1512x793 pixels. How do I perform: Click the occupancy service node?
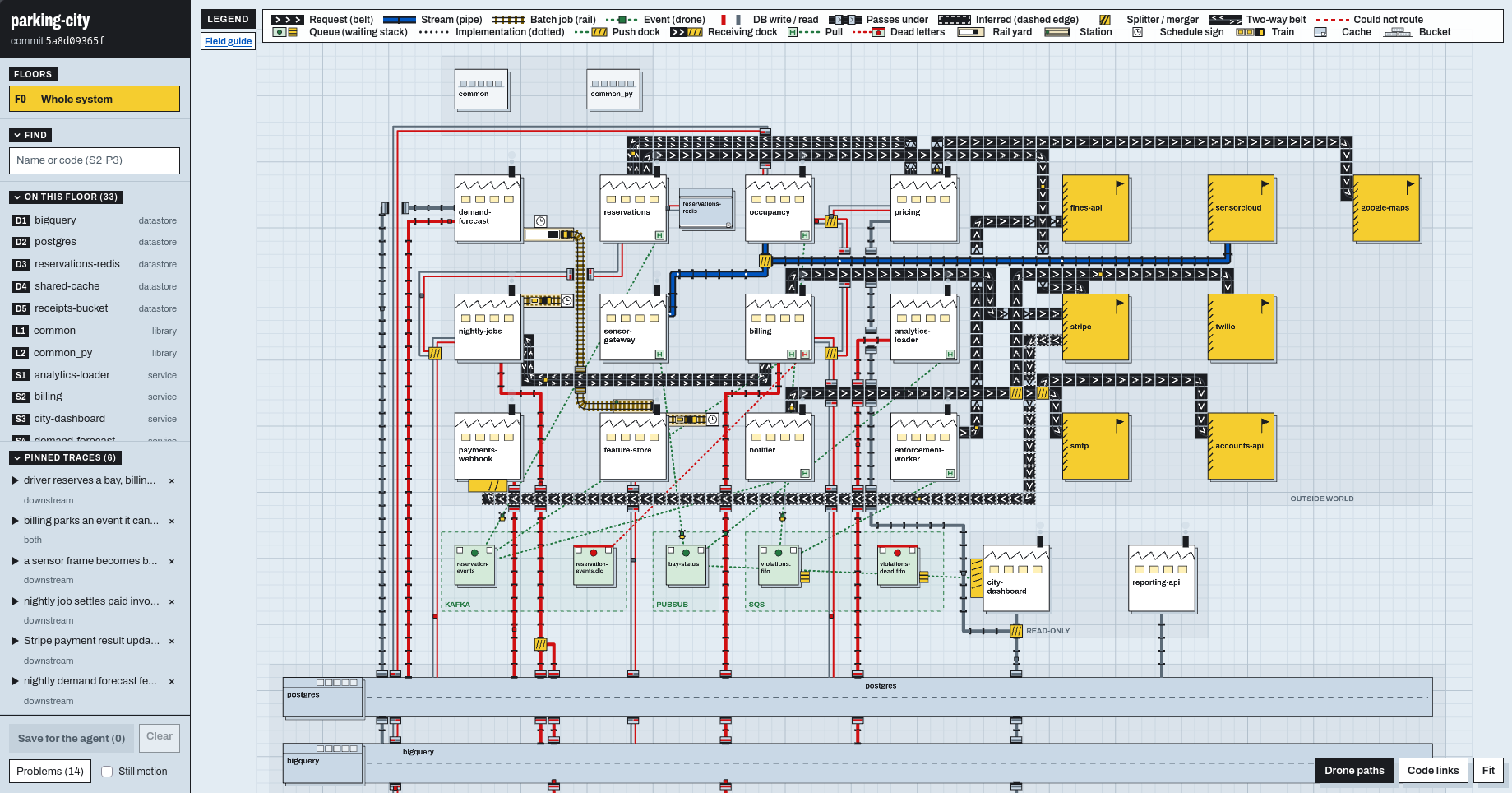pyautogui.click(x=779, y=208)
